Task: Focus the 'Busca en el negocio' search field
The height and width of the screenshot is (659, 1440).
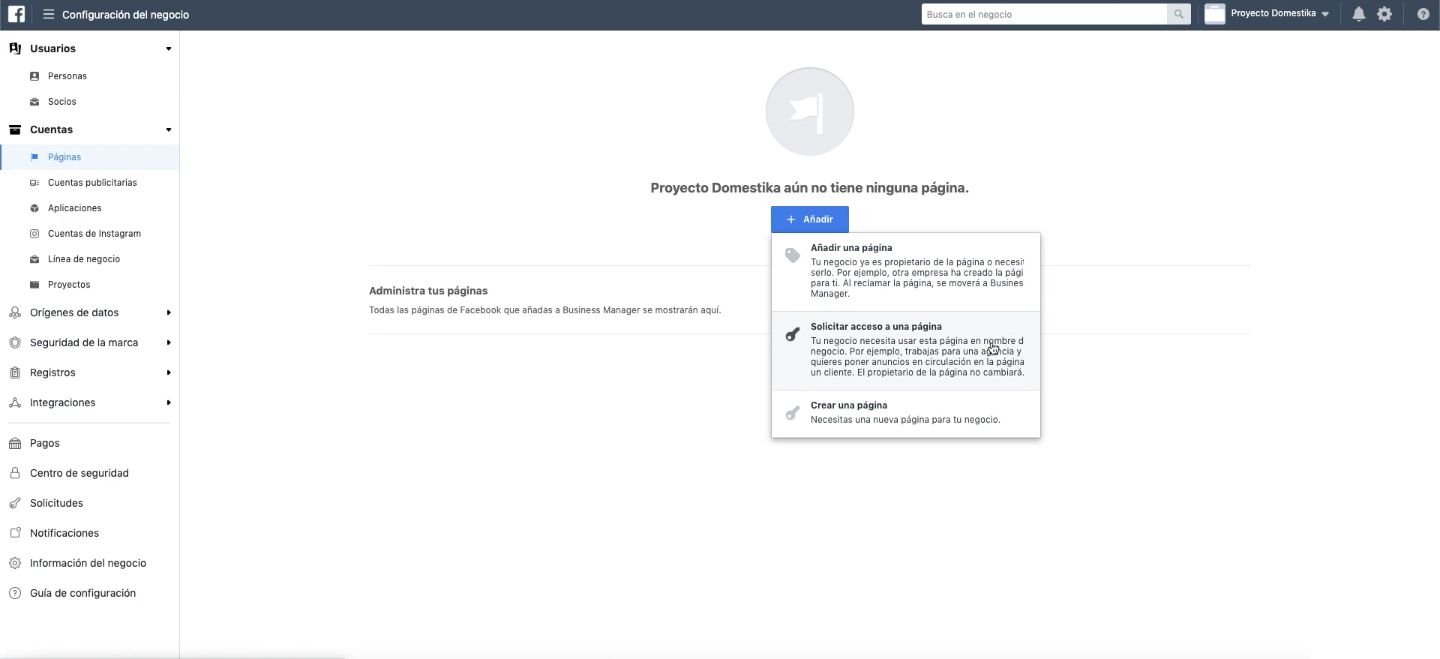Action: point(1043,14)
